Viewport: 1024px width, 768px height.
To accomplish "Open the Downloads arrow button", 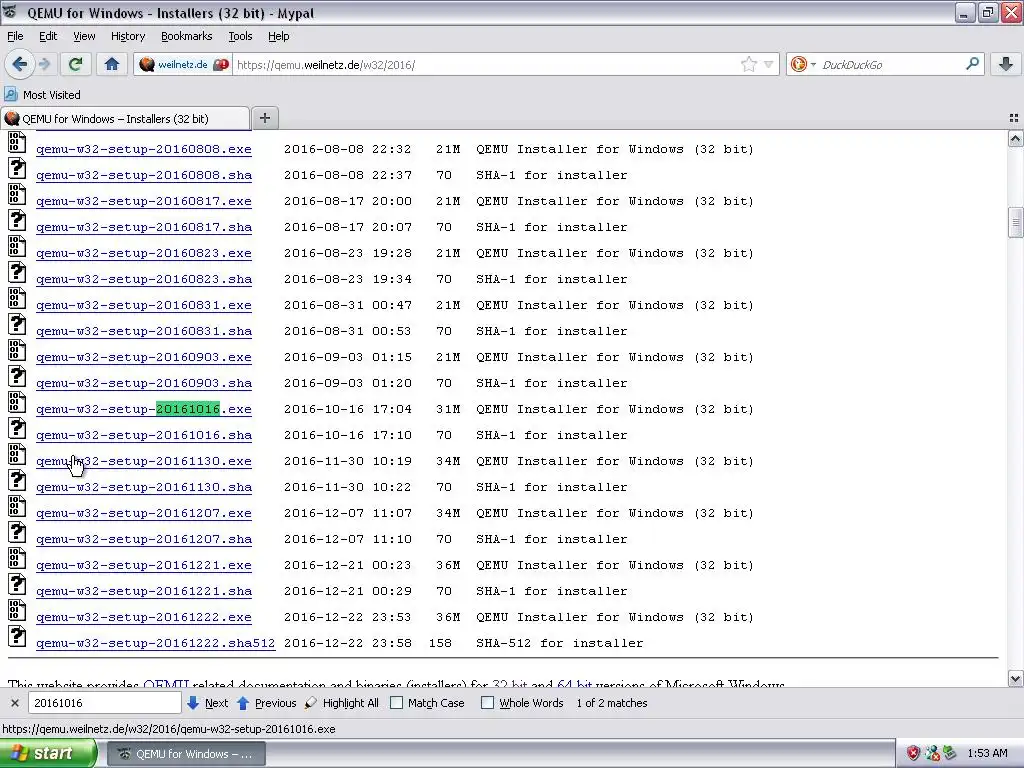I will point(1006,64).
